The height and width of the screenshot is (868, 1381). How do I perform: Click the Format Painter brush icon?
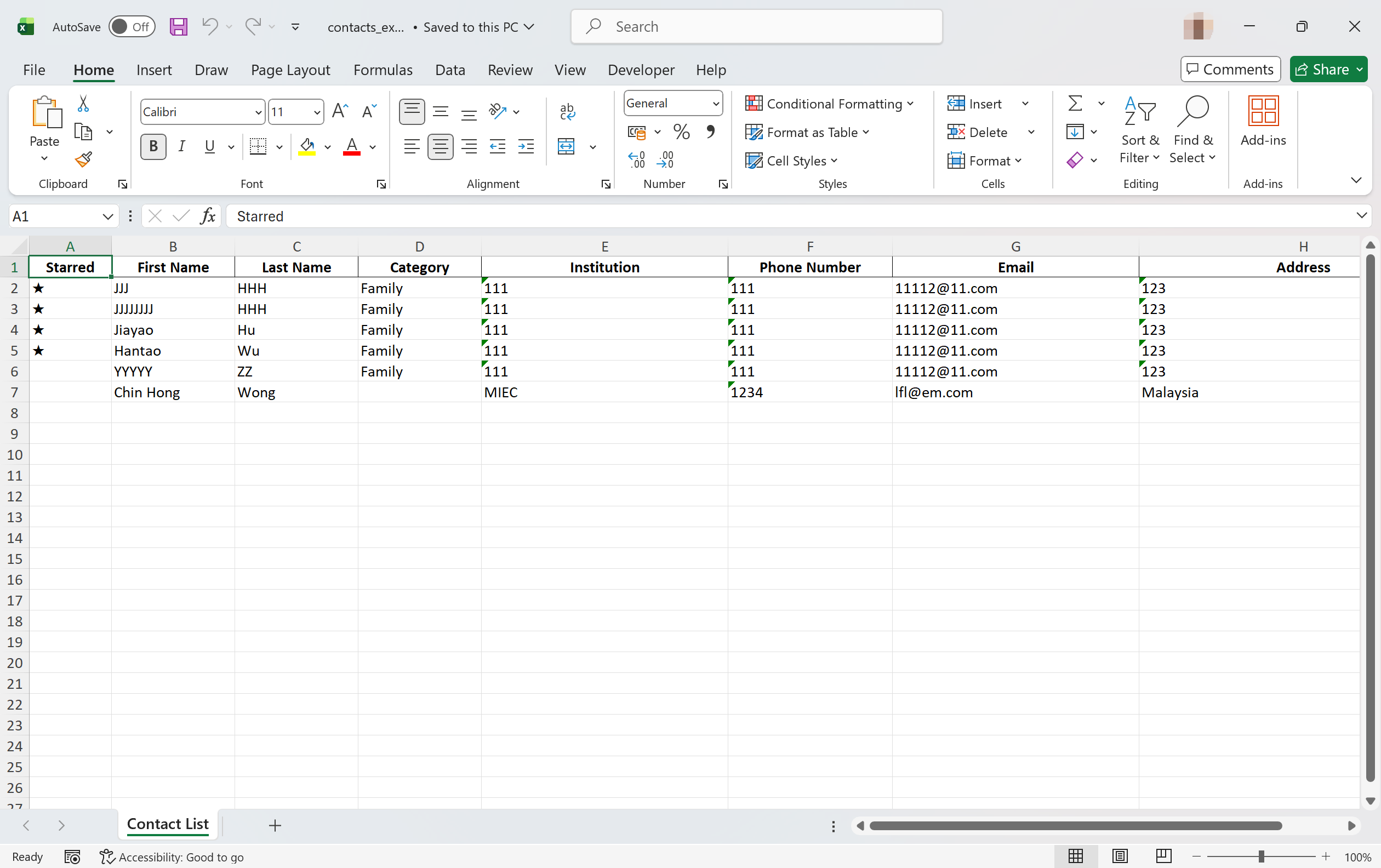click(84, 159)
